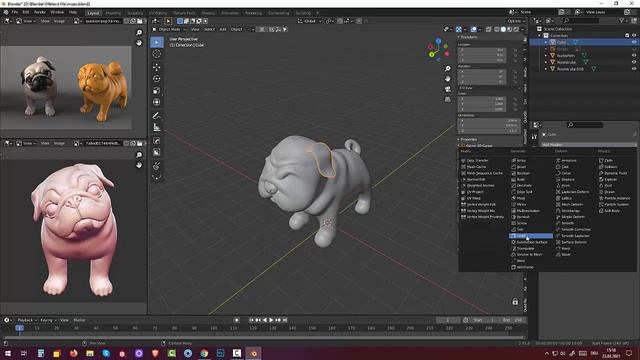
Task: Select the Soft Body modifier
Action: point(611,211)
